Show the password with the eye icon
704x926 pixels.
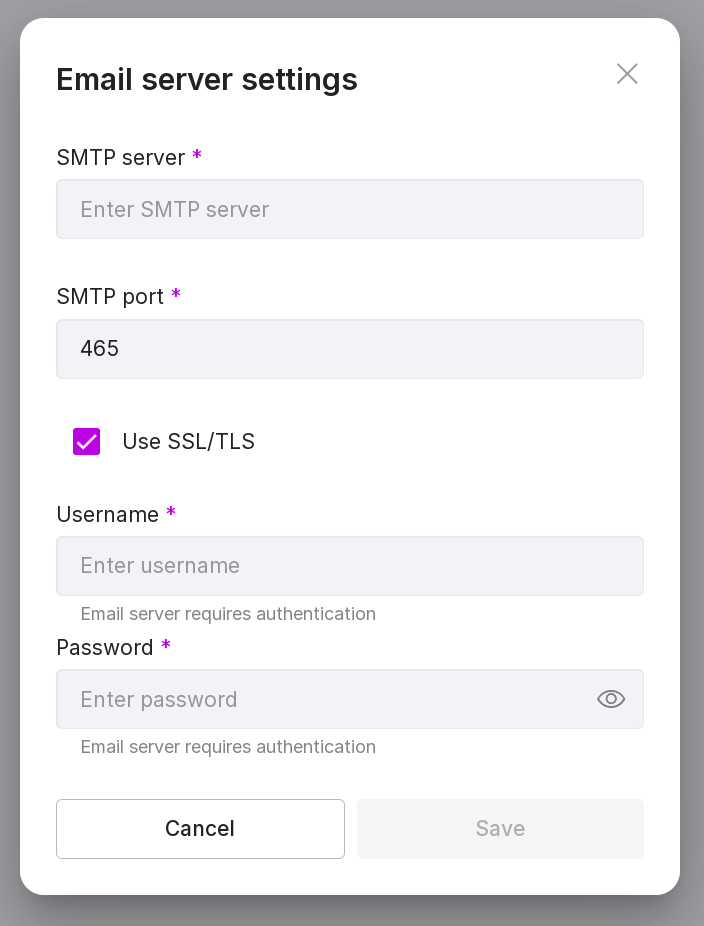click(x=611, y=699)
